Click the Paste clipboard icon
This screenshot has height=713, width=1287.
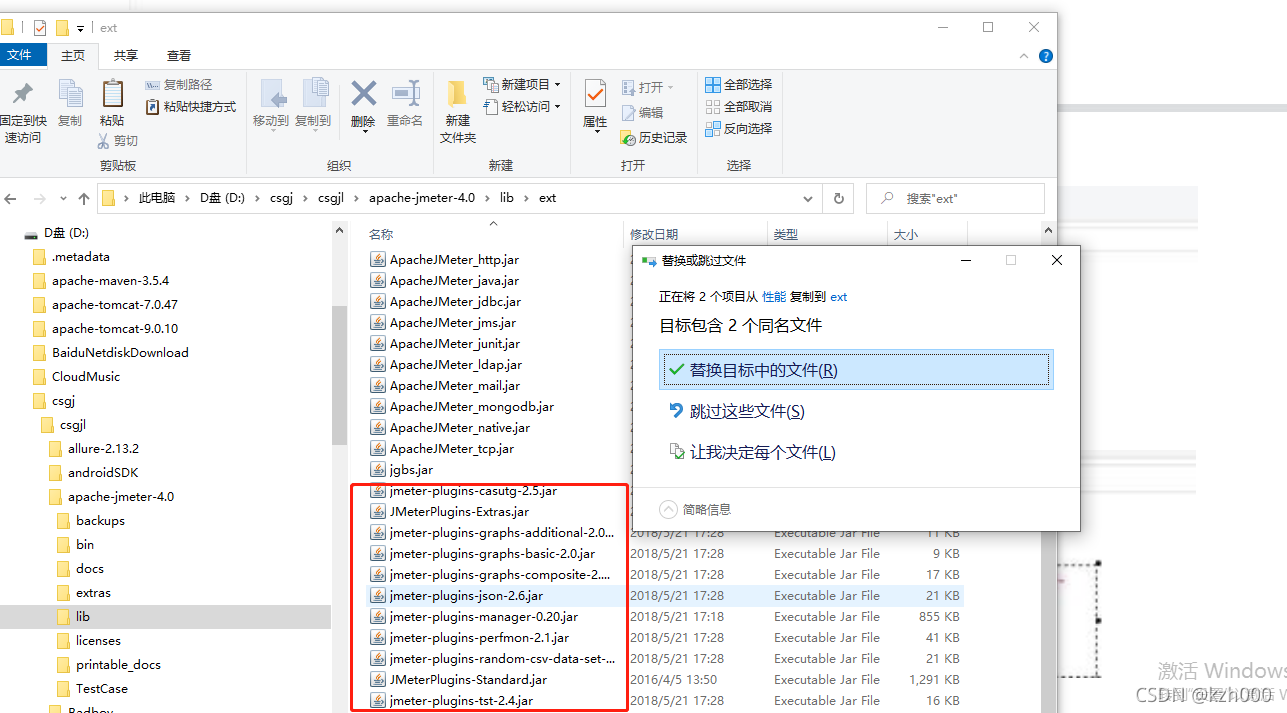click(112, 93)
